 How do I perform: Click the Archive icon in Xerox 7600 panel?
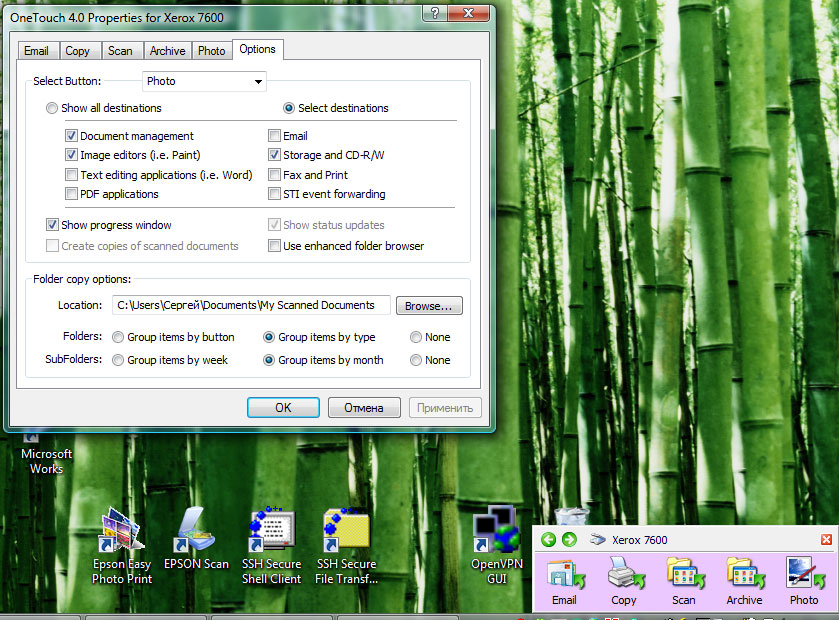[745, 573]
